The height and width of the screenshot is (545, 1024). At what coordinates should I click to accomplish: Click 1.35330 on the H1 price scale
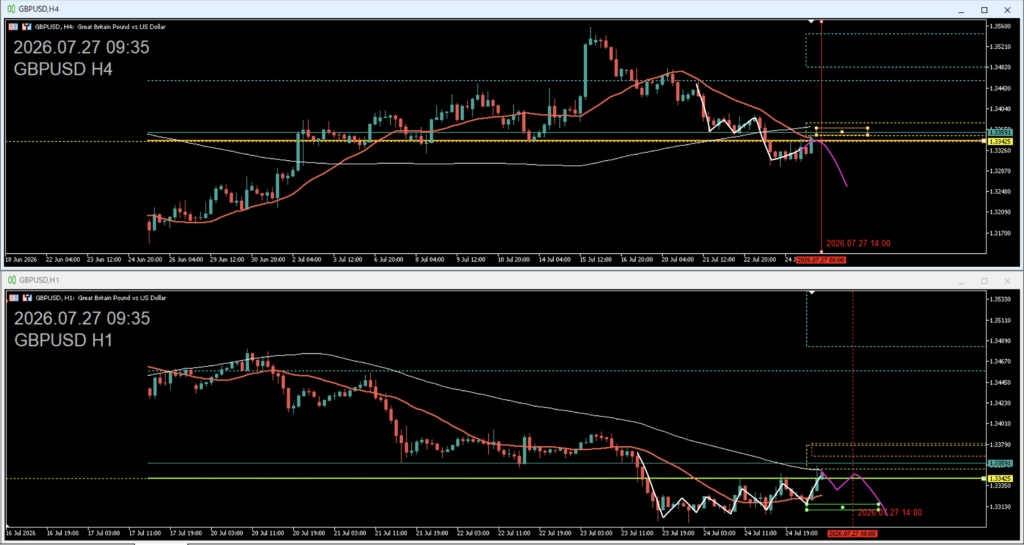coord(1000,299)
